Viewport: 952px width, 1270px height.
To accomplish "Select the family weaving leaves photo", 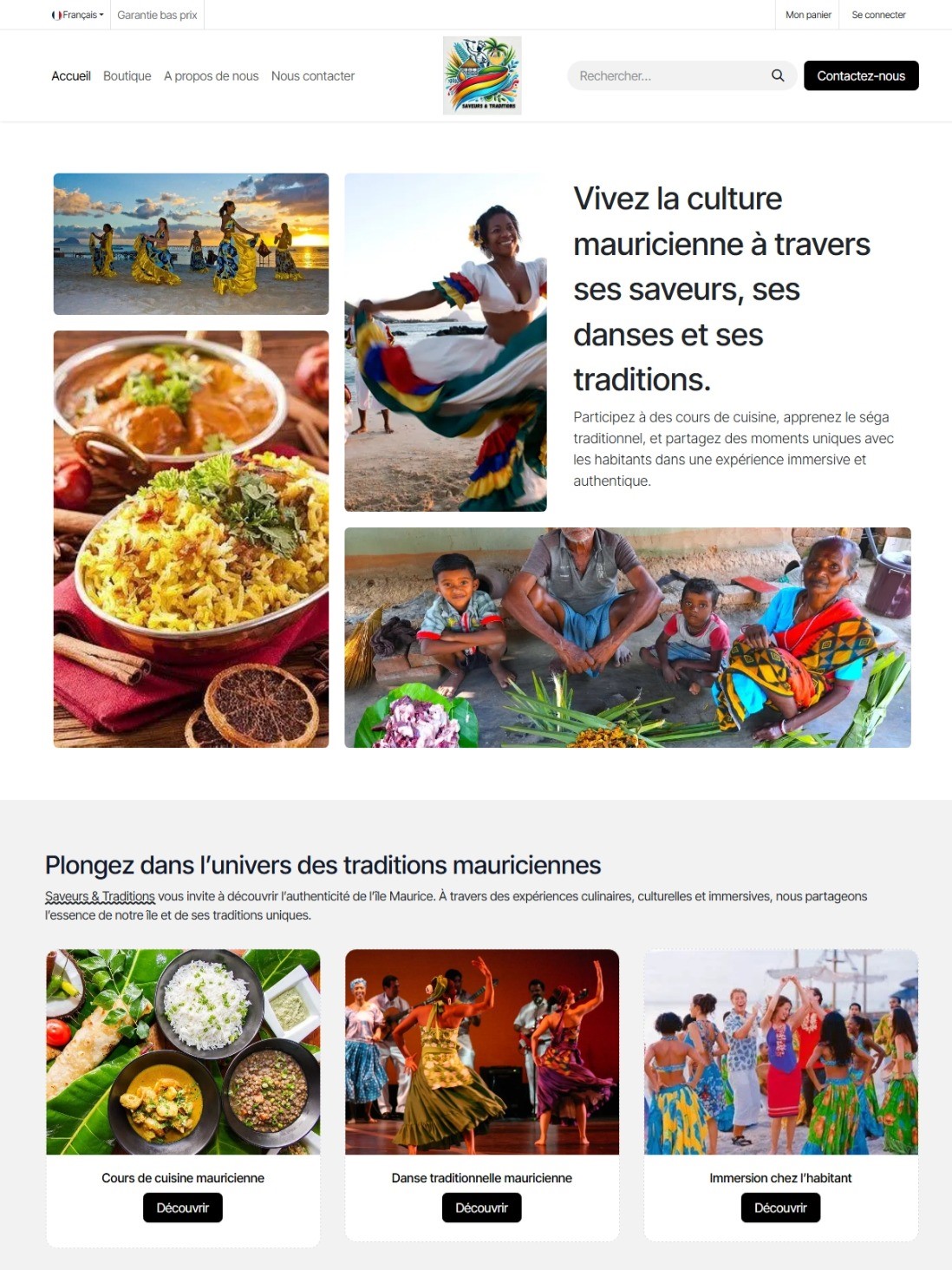I will (x=628, y=638).
